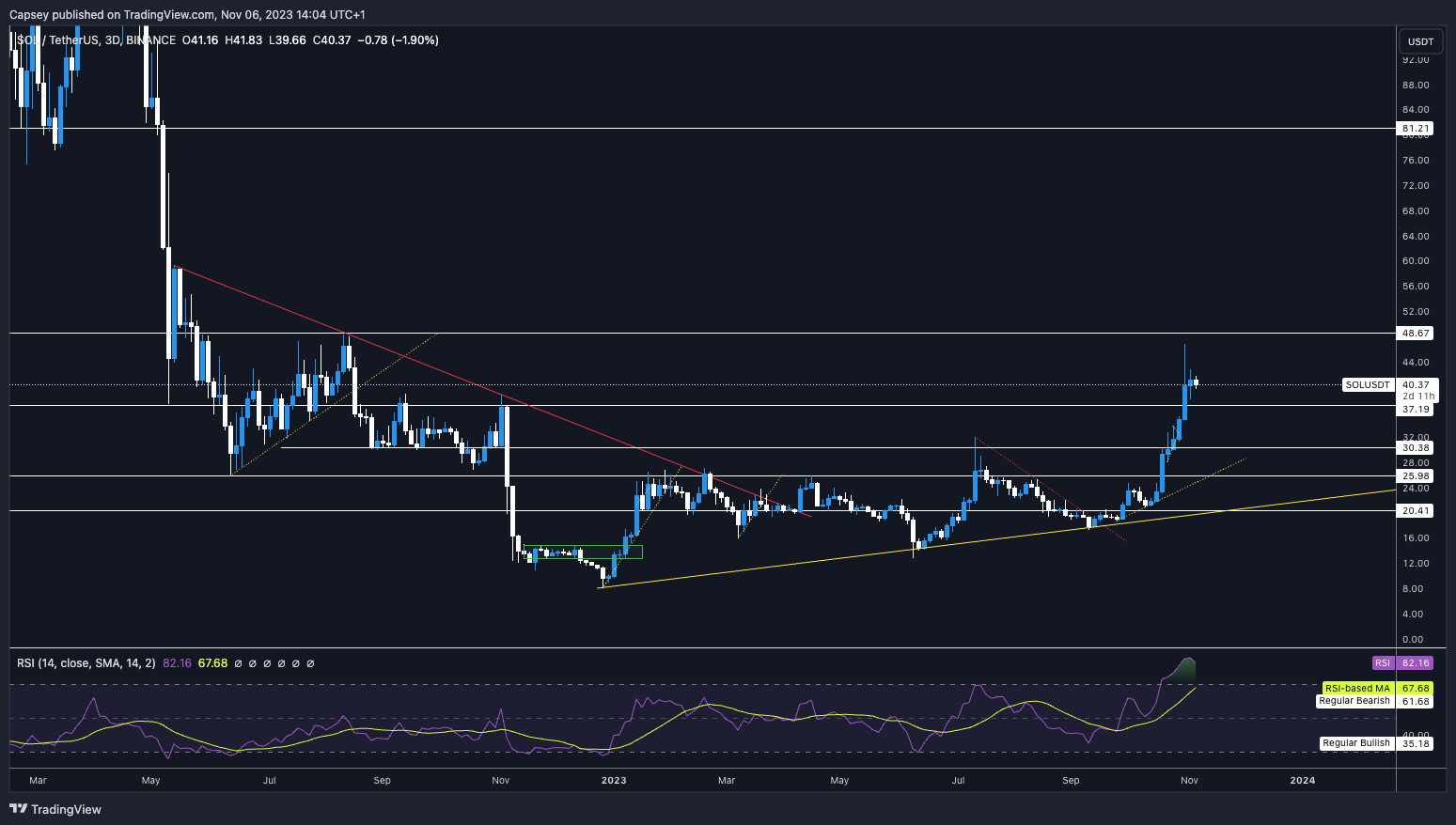Click the "RSI-based MA" tag
1456x825 pixels.
pyautogui.click(x=1357, y=689)
